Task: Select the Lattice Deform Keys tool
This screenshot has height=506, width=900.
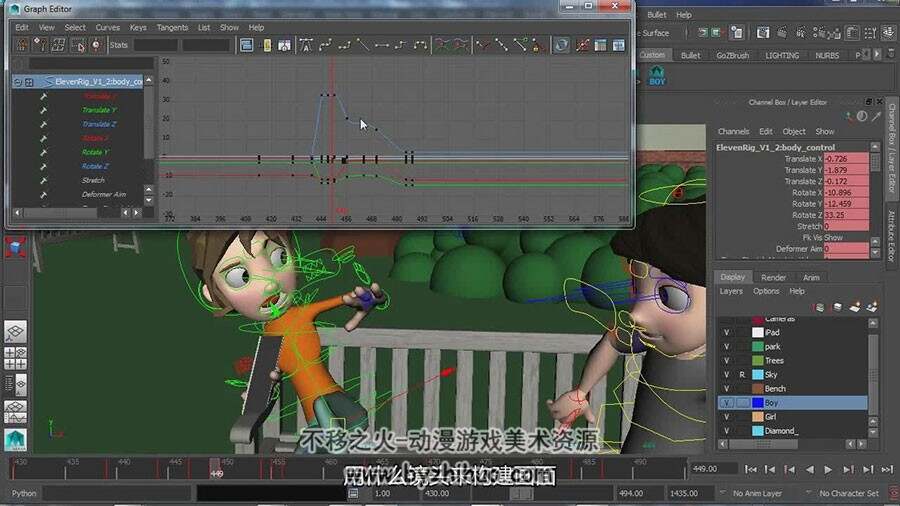Action: (x=59, y=45)
